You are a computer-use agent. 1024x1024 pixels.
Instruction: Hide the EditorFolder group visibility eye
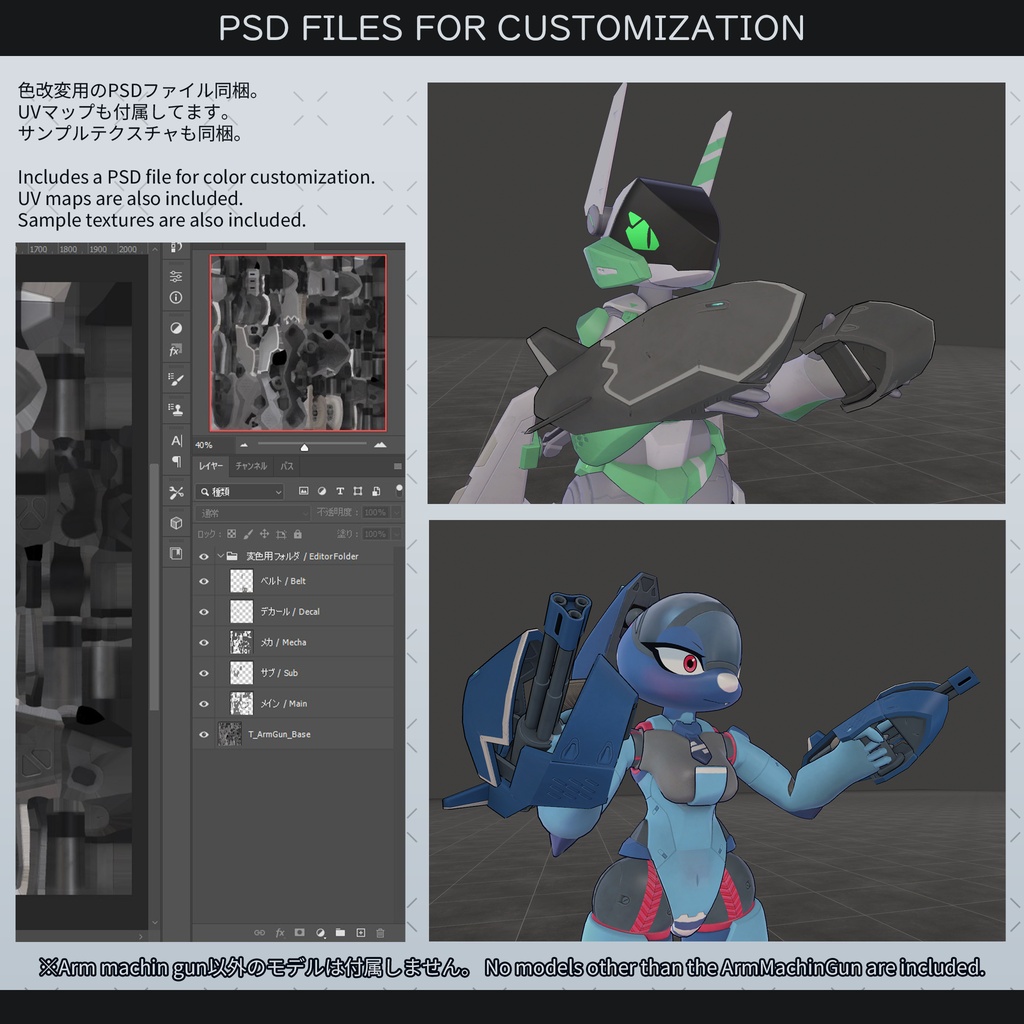(204, 556)
